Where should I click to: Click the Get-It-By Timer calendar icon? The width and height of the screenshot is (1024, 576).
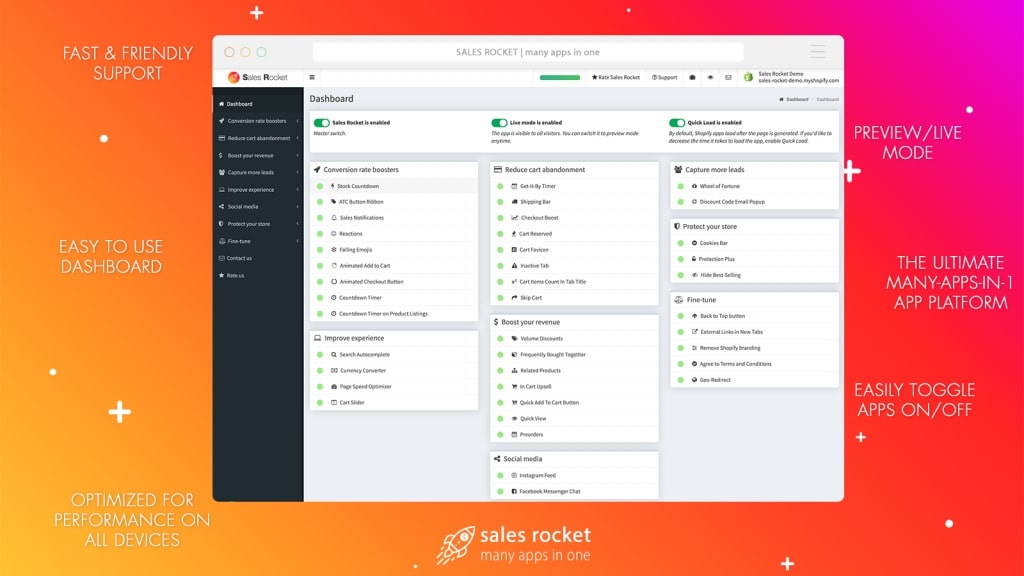pos(514,186)
